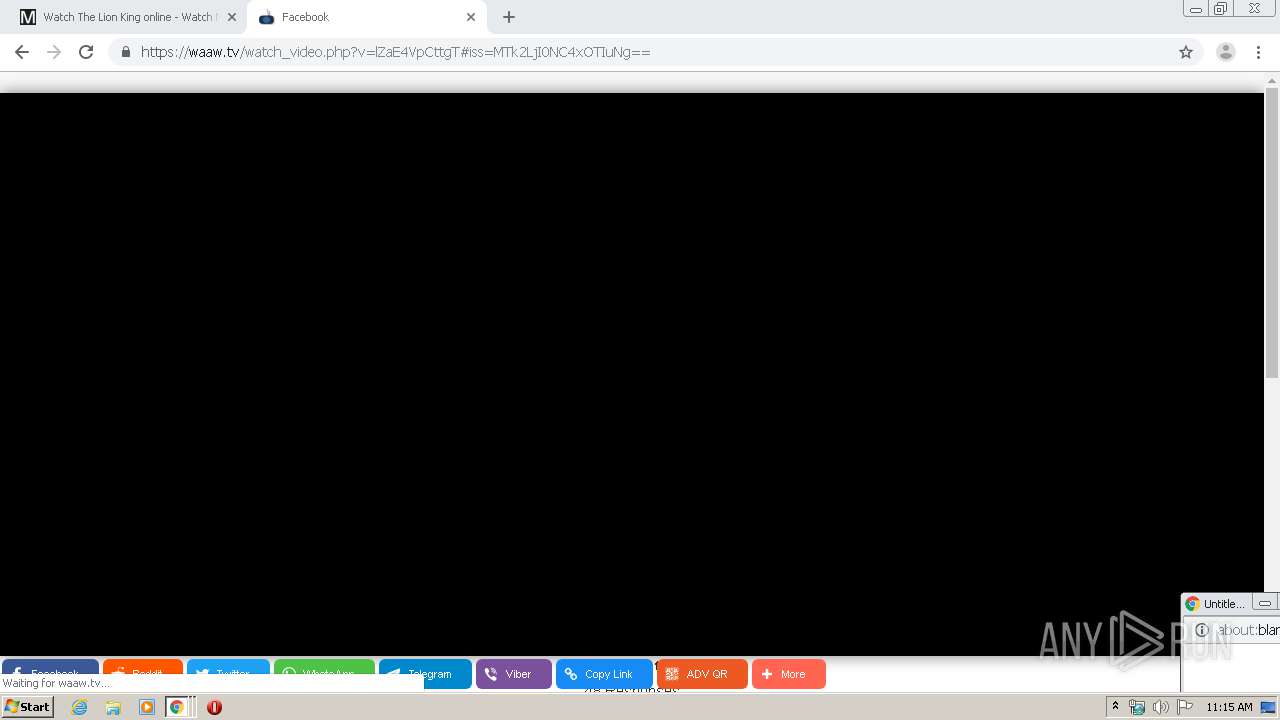Switch to the Facebook tab
The width and height of the screenshot is (1280, 720).
click(366, 17)
